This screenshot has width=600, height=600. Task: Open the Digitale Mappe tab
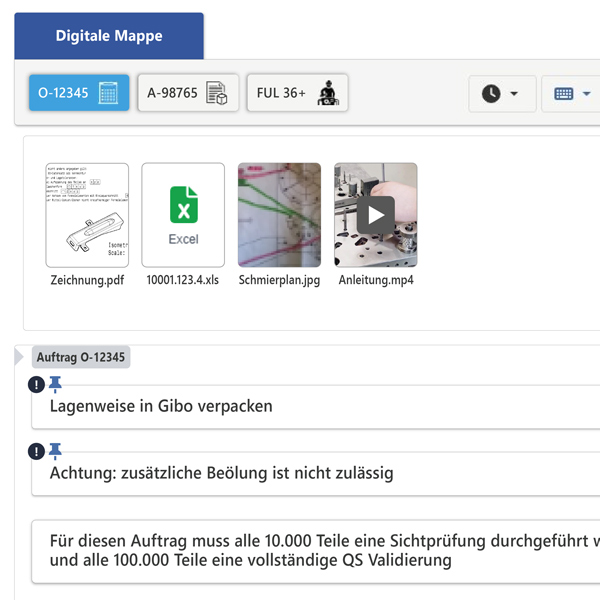pos(109,36)
